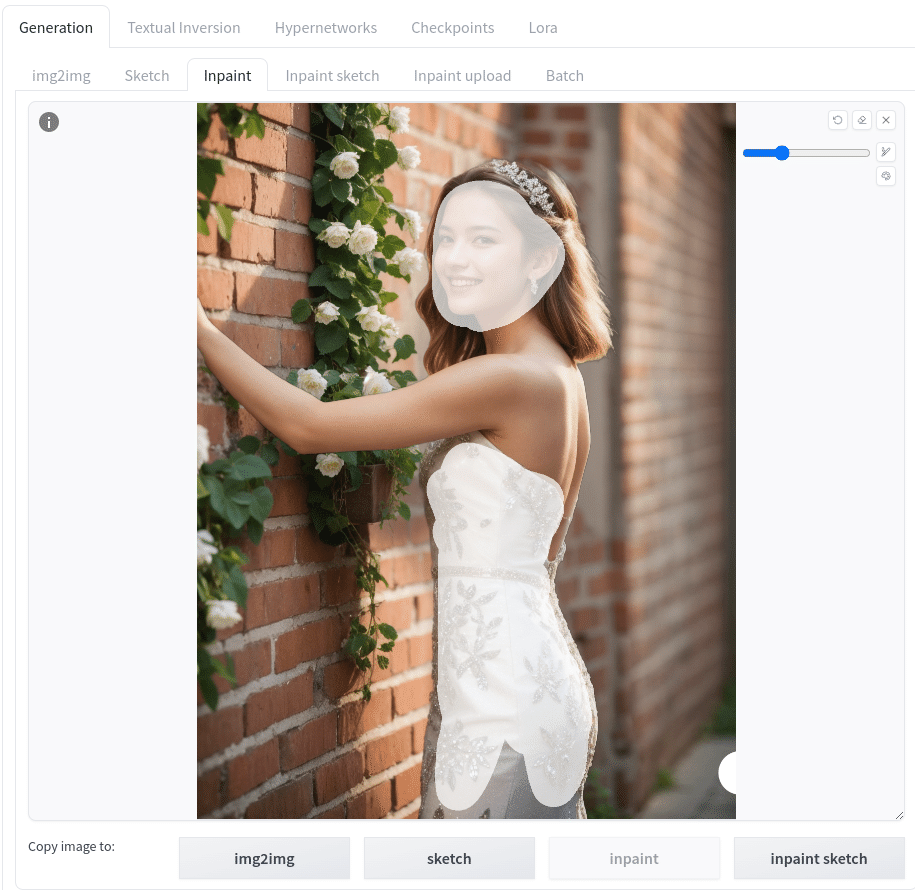The width and height of the screenshot is (915, 890).
Task: Click the canvas resize handle corner
Action: click(x=899, y=815)
